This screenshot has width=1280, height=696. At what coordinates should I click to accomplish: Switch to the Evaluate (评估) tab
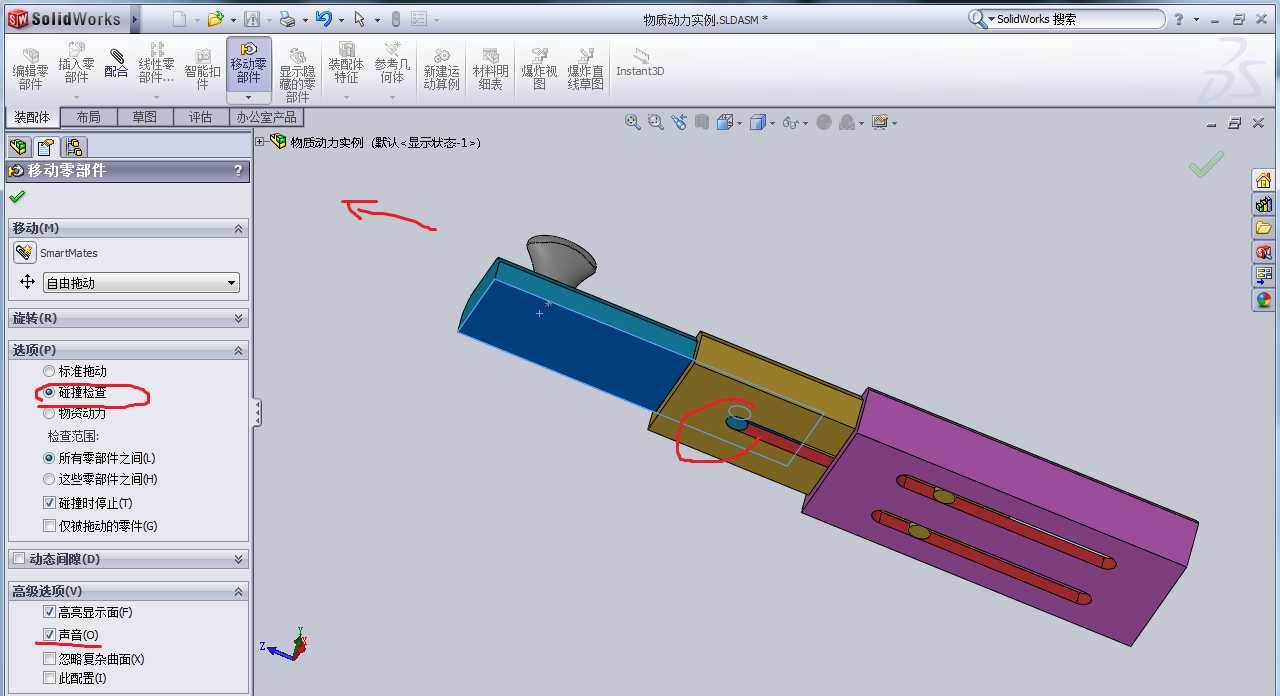pyautogui.click(x=200, y=117)
